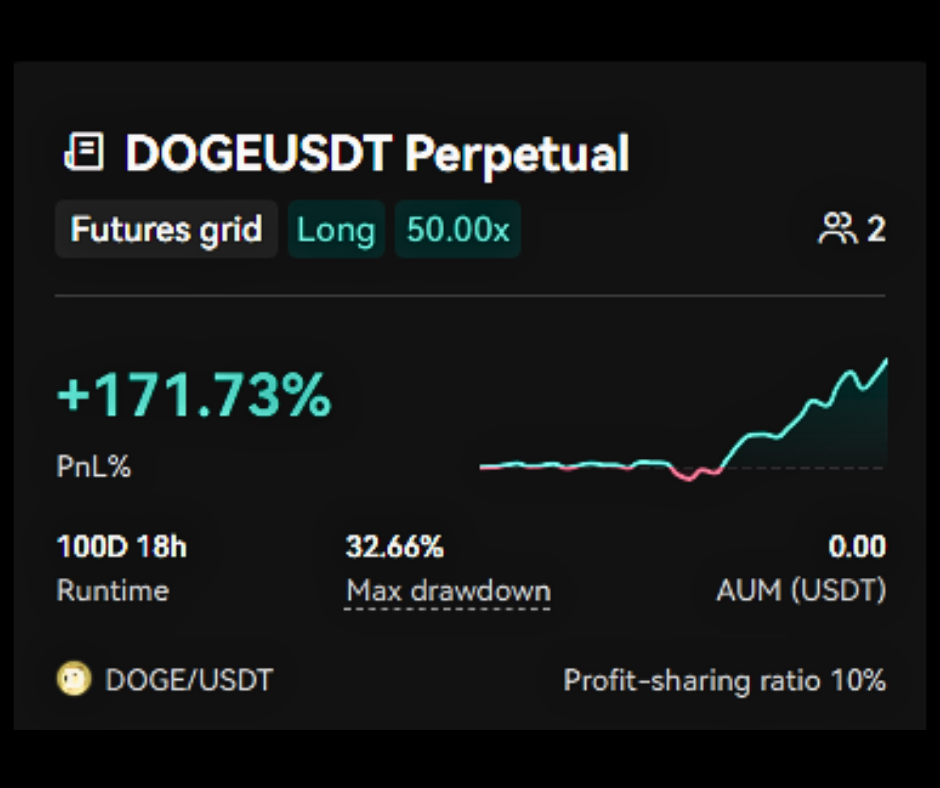
Task: Click the 32.66% drawdown value
Action: tap(394, 547)
